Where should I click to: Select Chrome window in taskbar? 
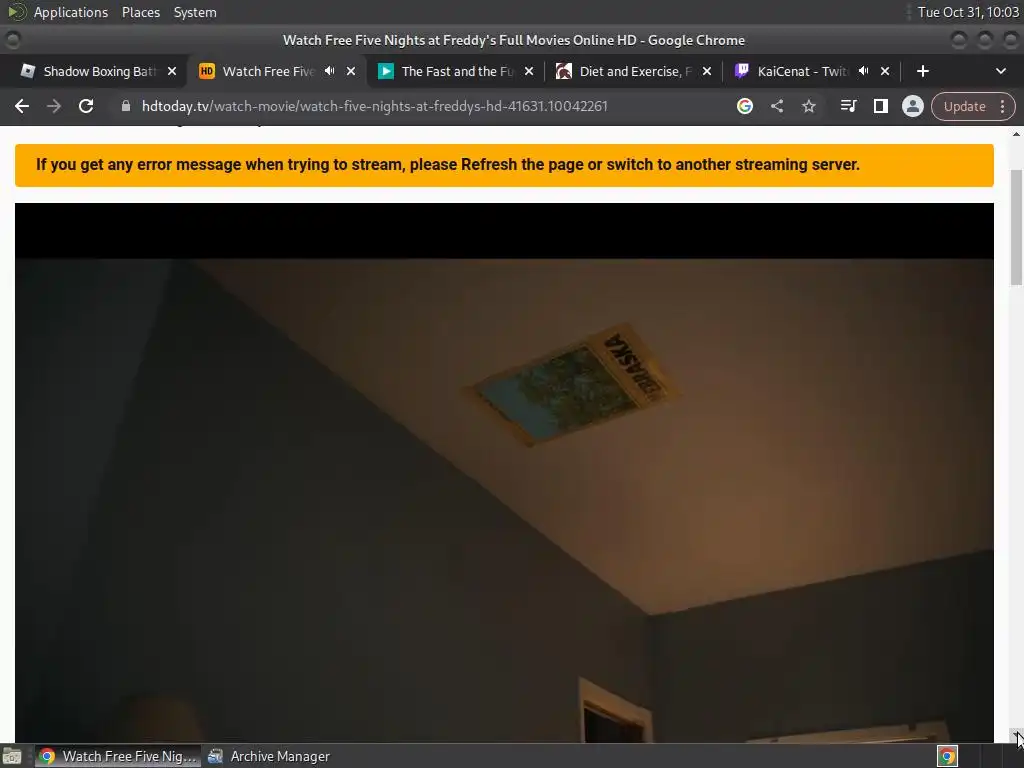[x=117, y=756]
